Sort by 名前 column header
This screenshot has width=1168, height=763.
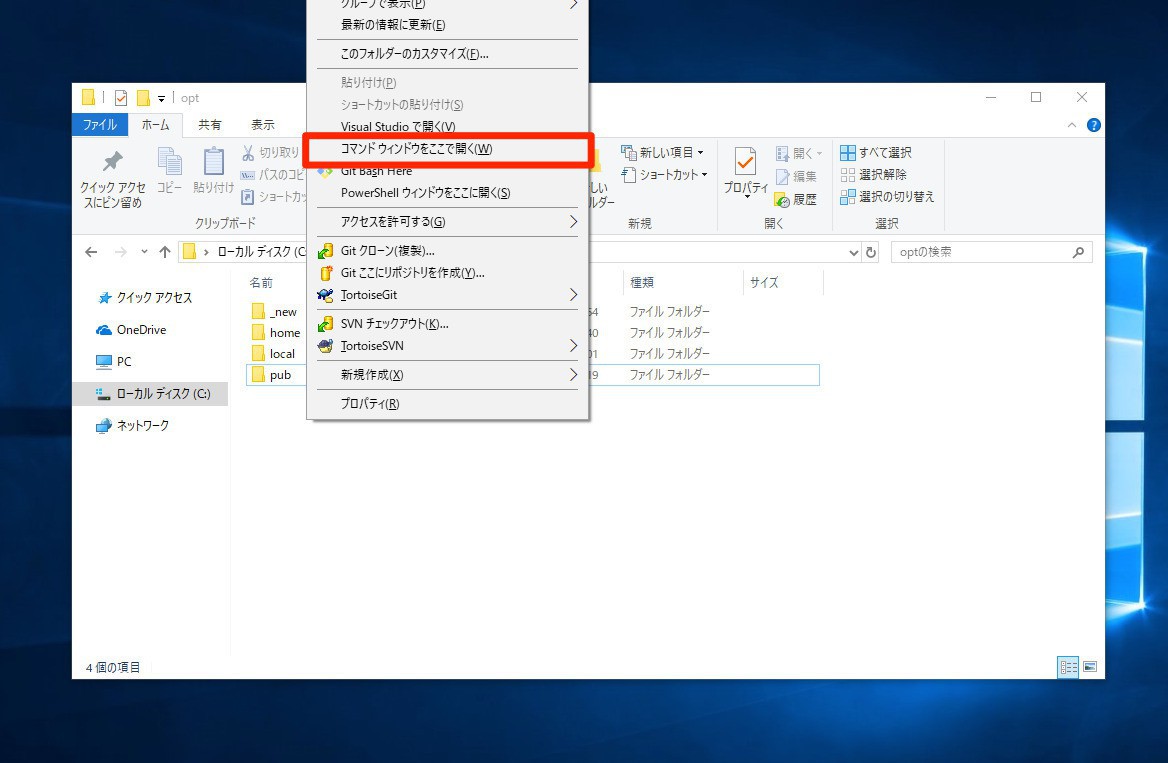[x=261, y=283]
